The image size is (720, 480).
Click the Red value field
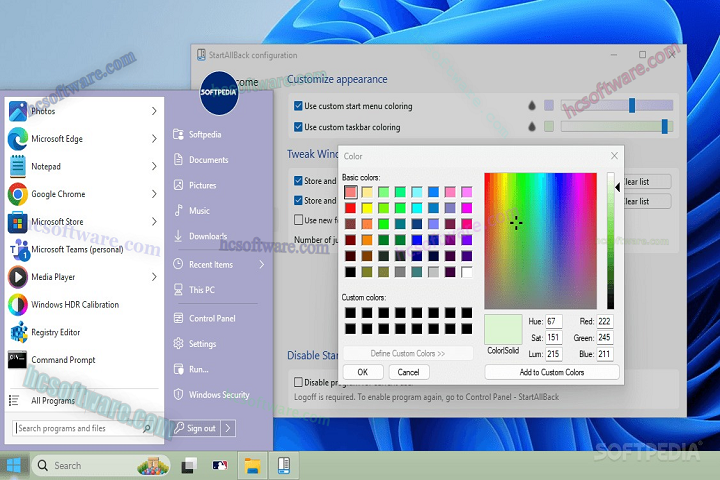605,322
